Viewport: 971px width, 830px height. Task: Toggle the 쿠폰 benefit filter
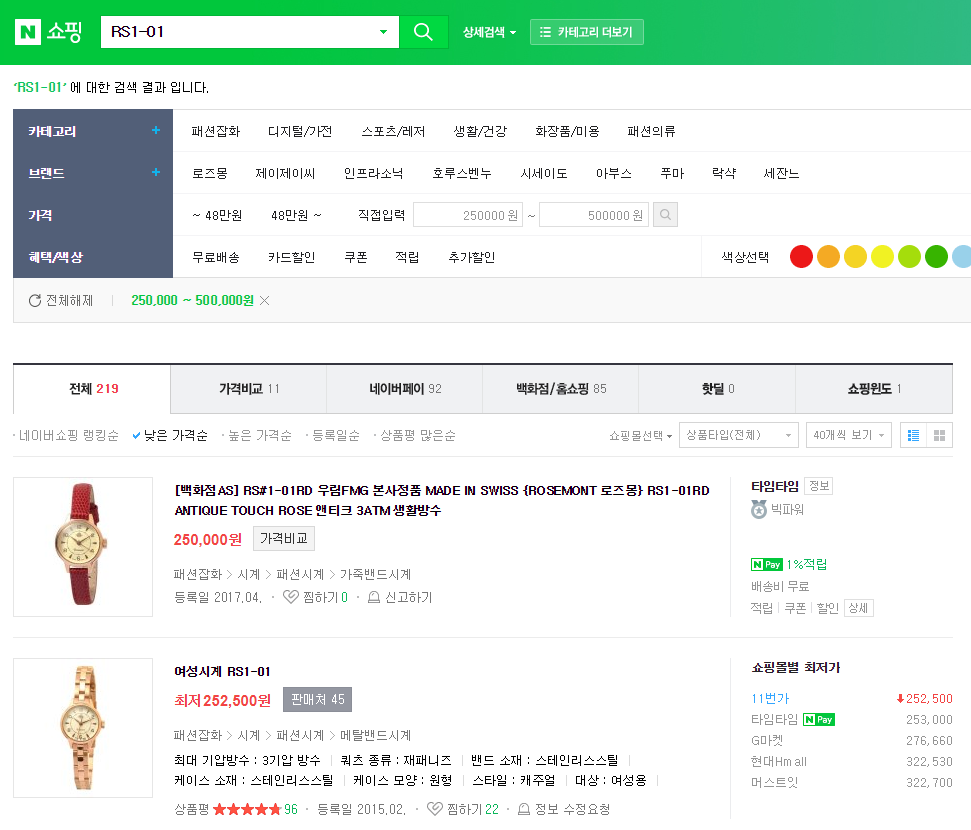[x=356, y=257]
